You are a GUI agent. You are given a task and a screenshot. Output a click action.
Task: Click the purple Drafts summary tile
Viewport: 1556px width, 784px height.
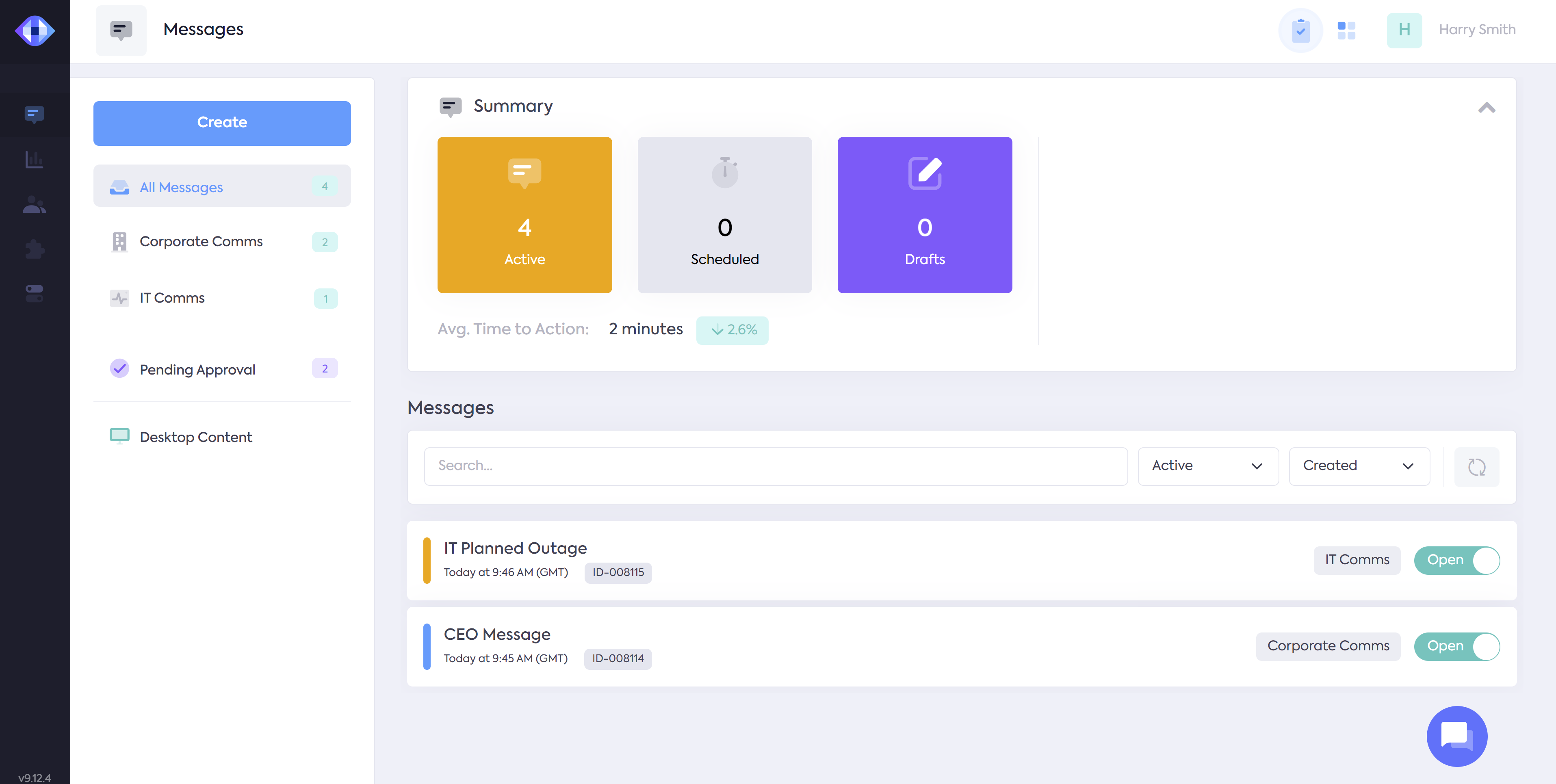point(924,215)
